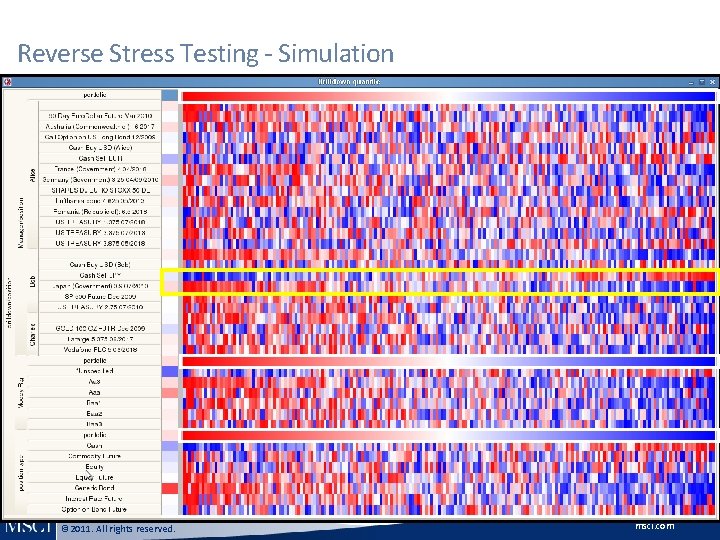The width and height of the screenshot is (720, 540).
Task: Select the US TREASURY 3.875 05/2018 row
Action: (x=100, y=243)
